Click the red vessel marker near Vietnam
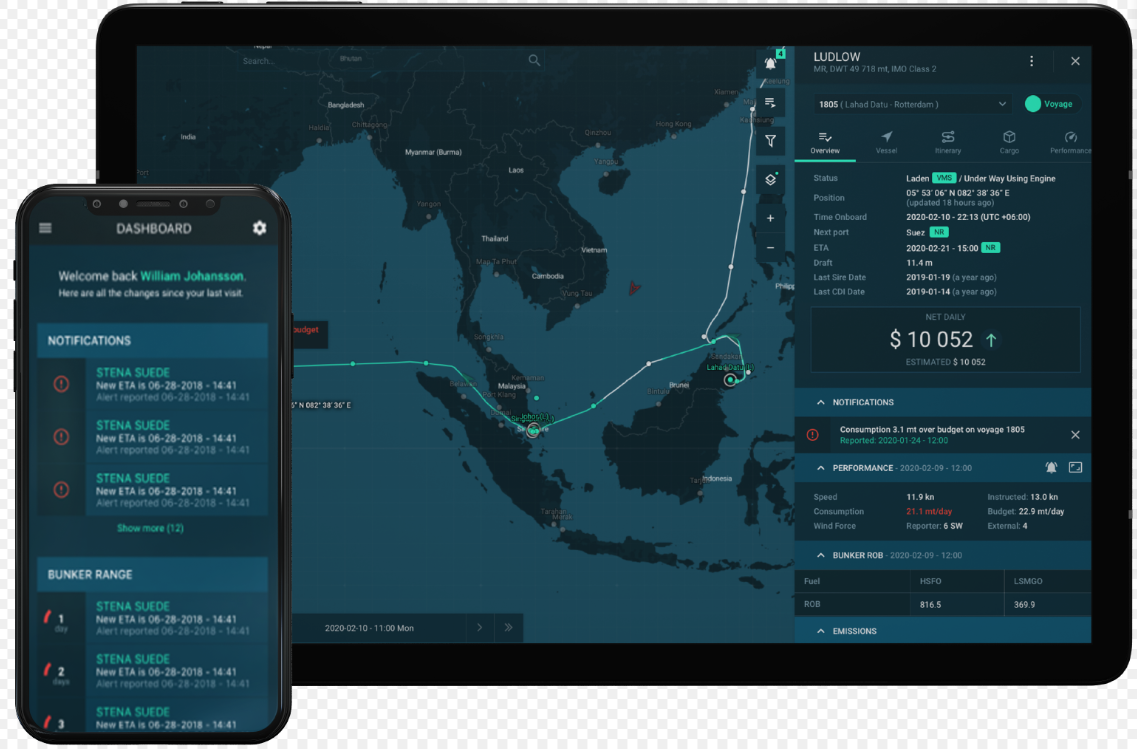The image size is (1137, 749). [x=634, y=288]
